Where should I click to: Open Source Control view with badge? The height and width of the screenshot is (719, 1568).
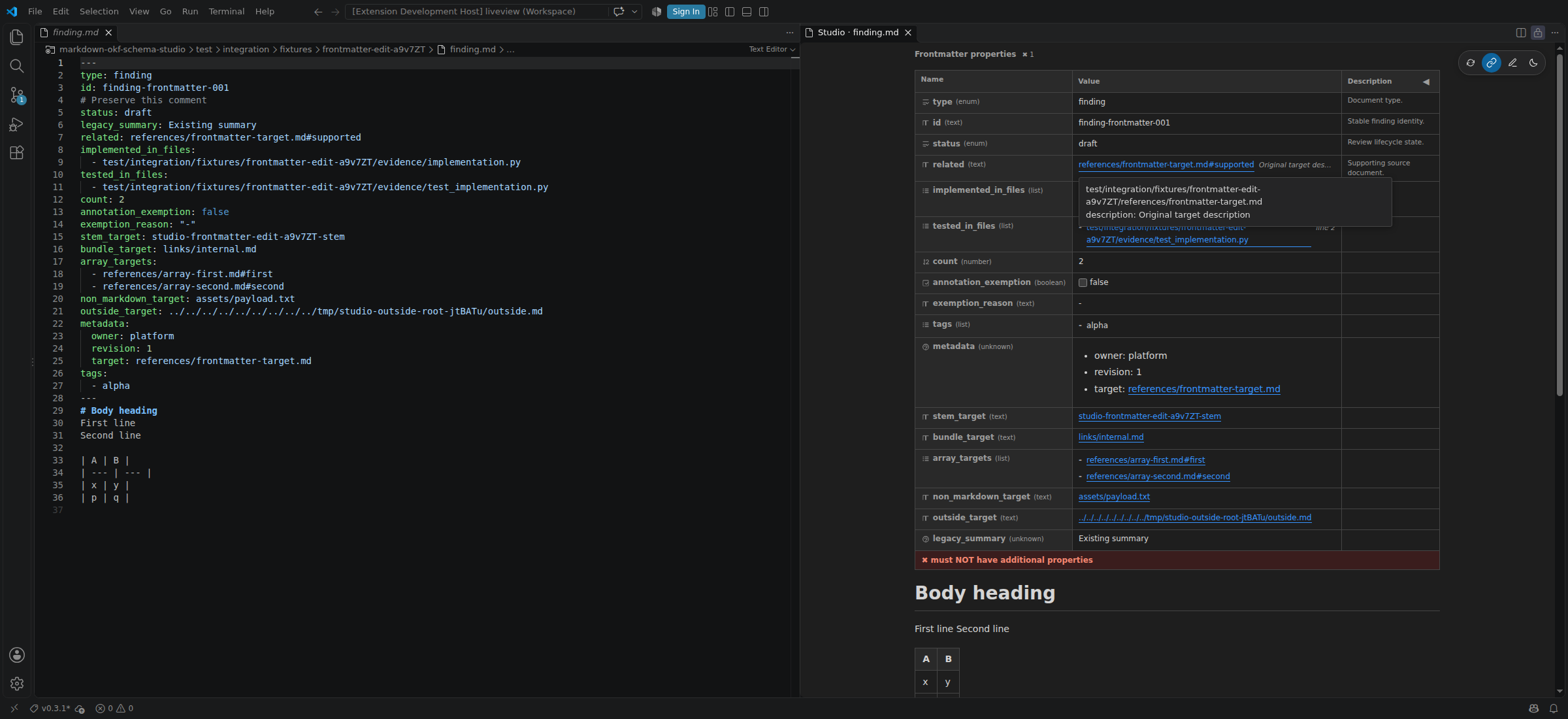point(17,95)
